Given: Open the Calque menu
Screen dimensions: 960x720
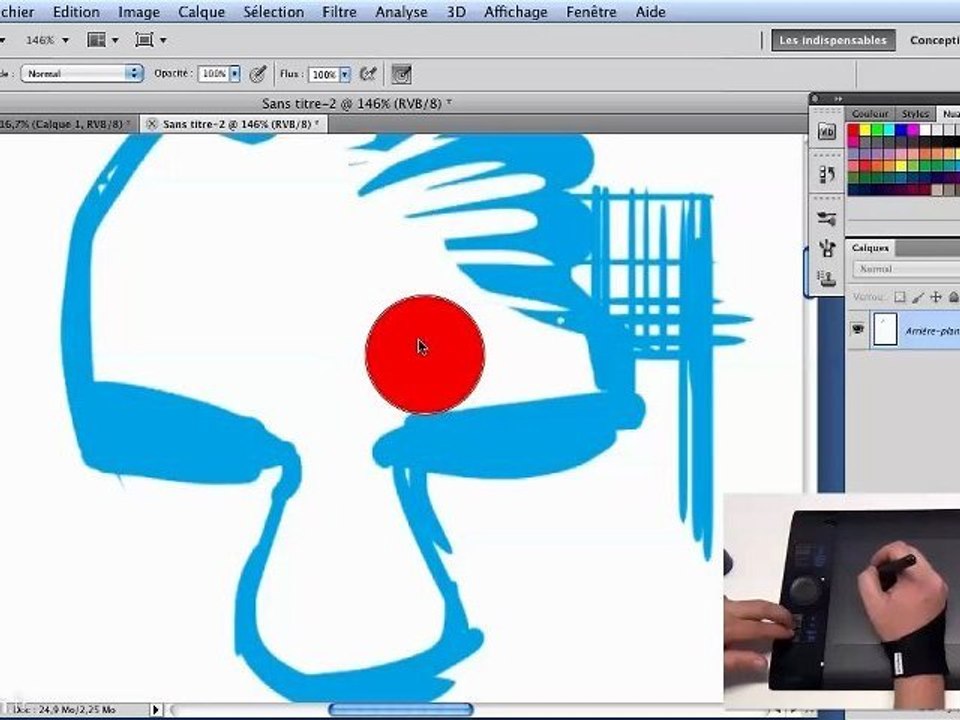Looking at the screenshot, I should [x=201, y=12].
